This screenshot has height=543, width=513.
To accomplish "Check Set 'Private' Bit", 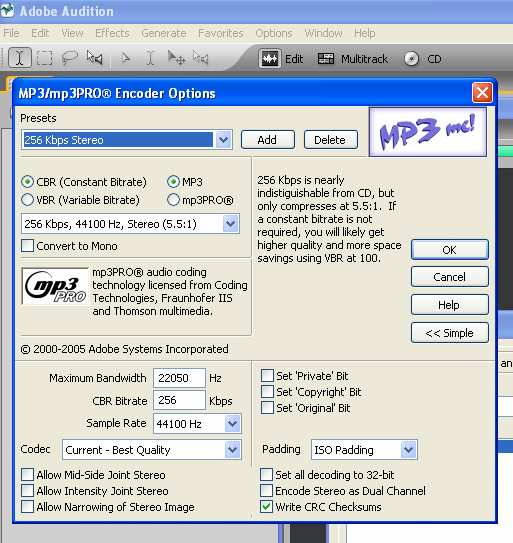I will pos(267,376).
